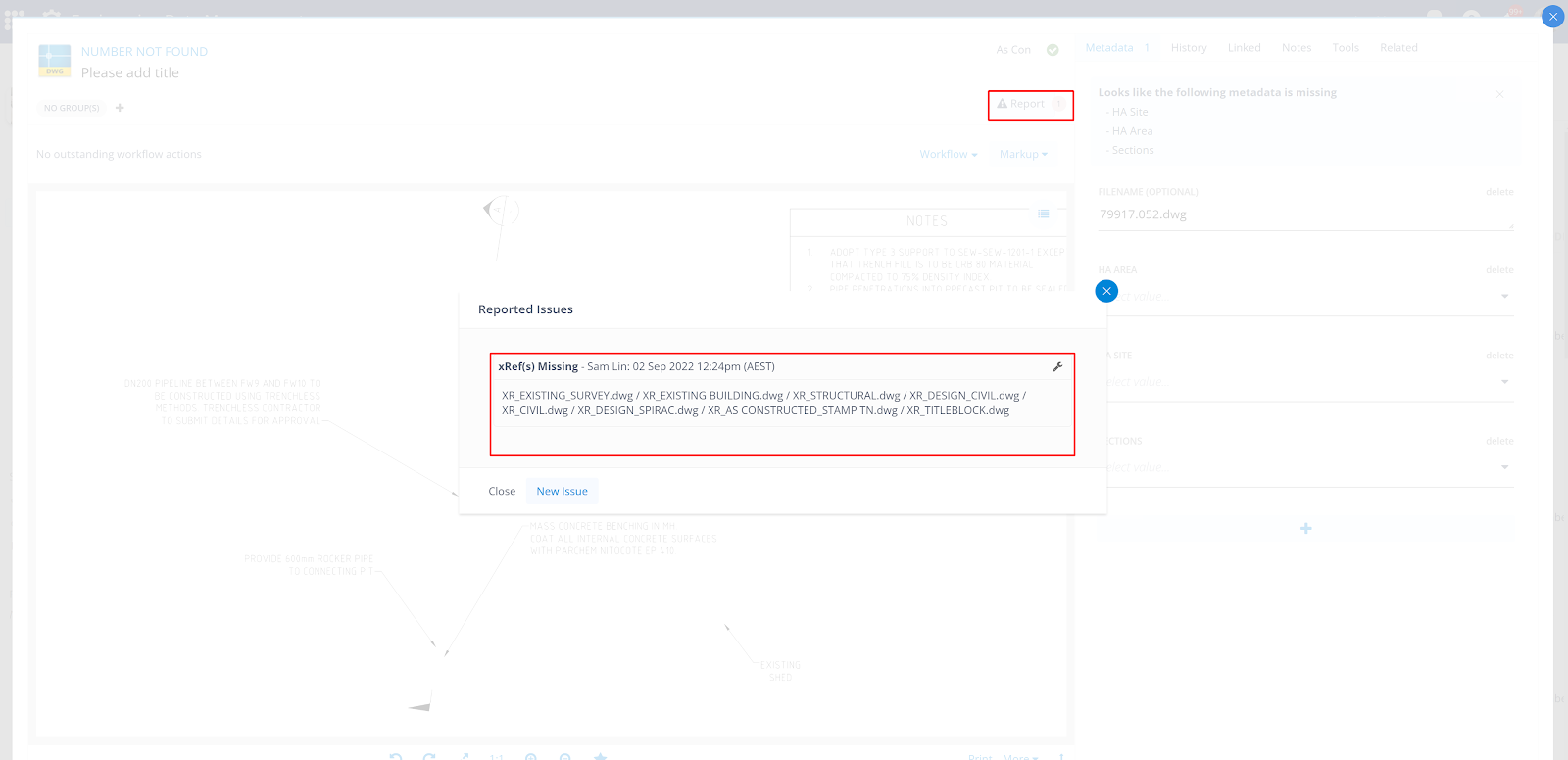Dismiss the missing metadata notice
The height and width of the screenshot is (760, 1568).
click(x=1499, y=94)
